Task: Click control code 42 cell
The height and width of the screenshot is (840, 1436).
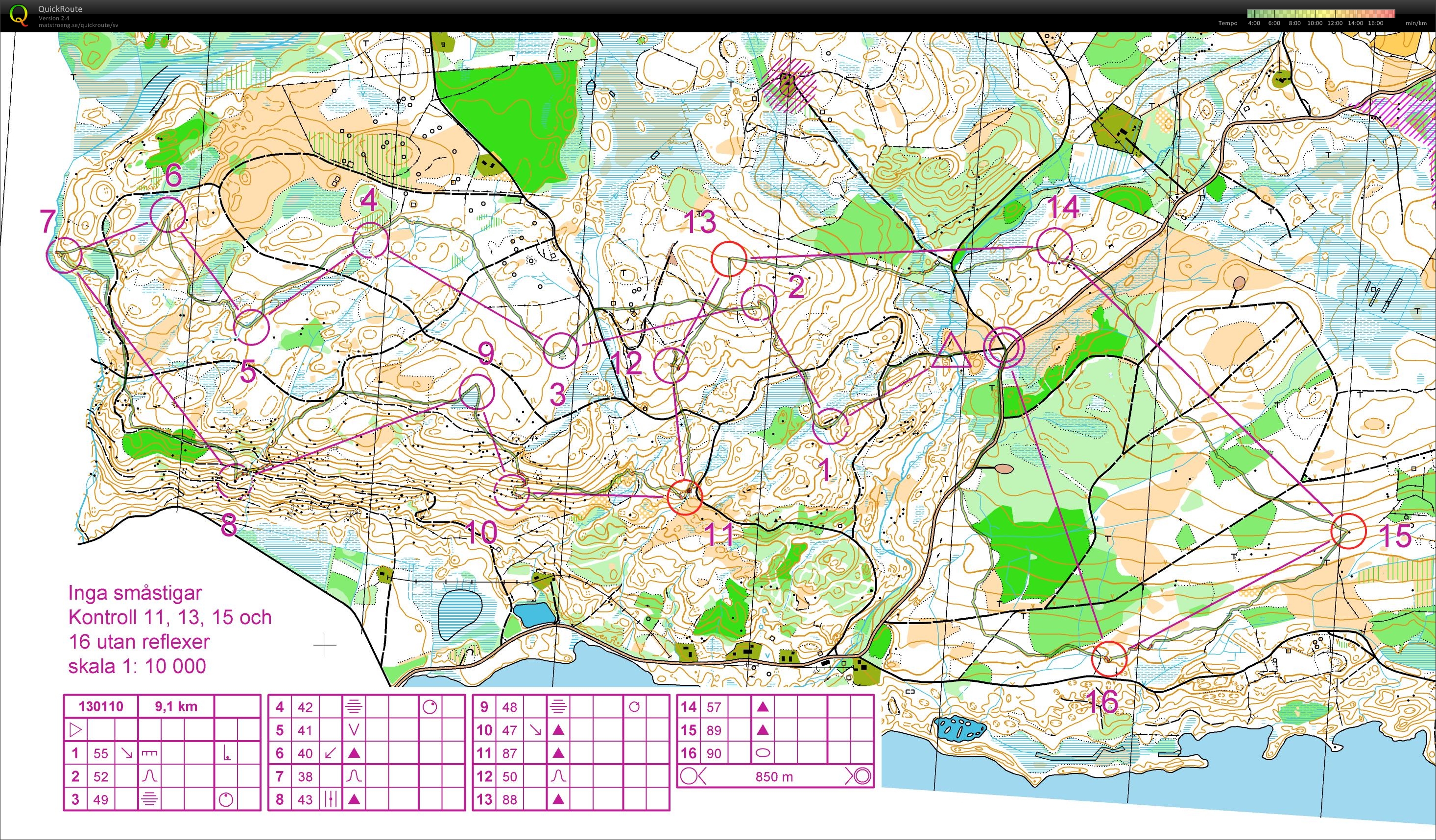Action: coord(306,707)
